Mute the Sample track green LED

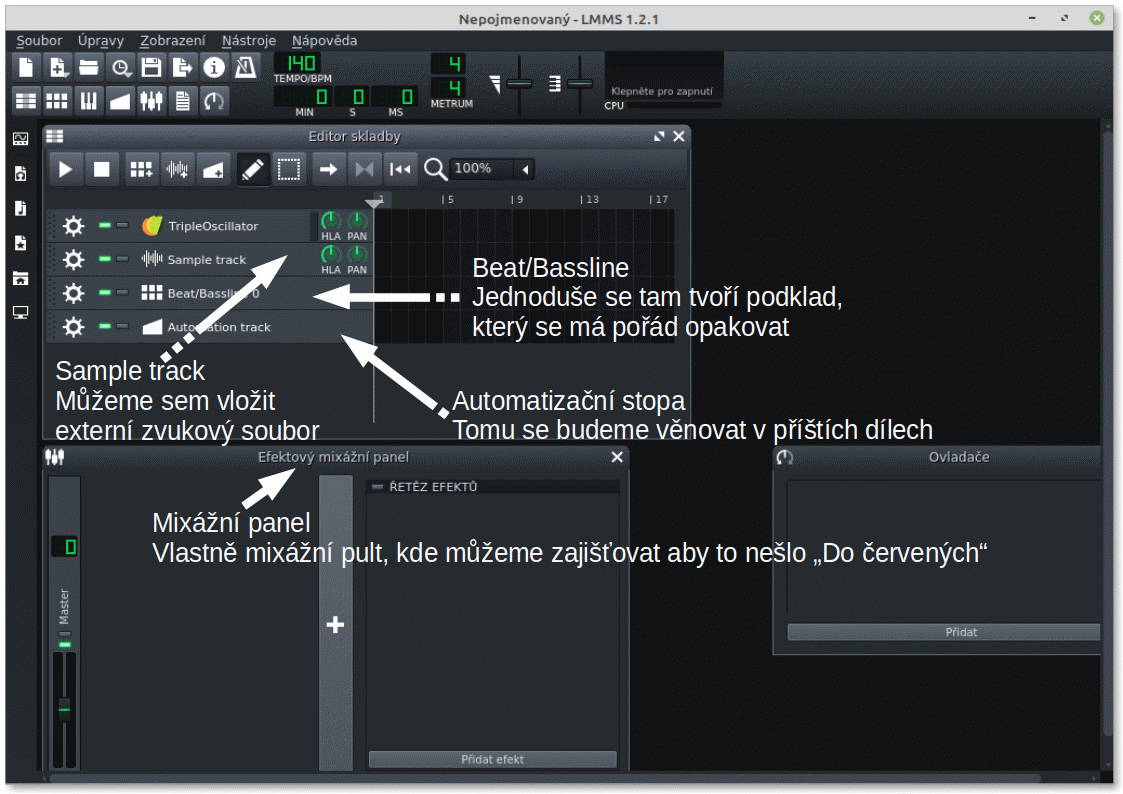105,259
